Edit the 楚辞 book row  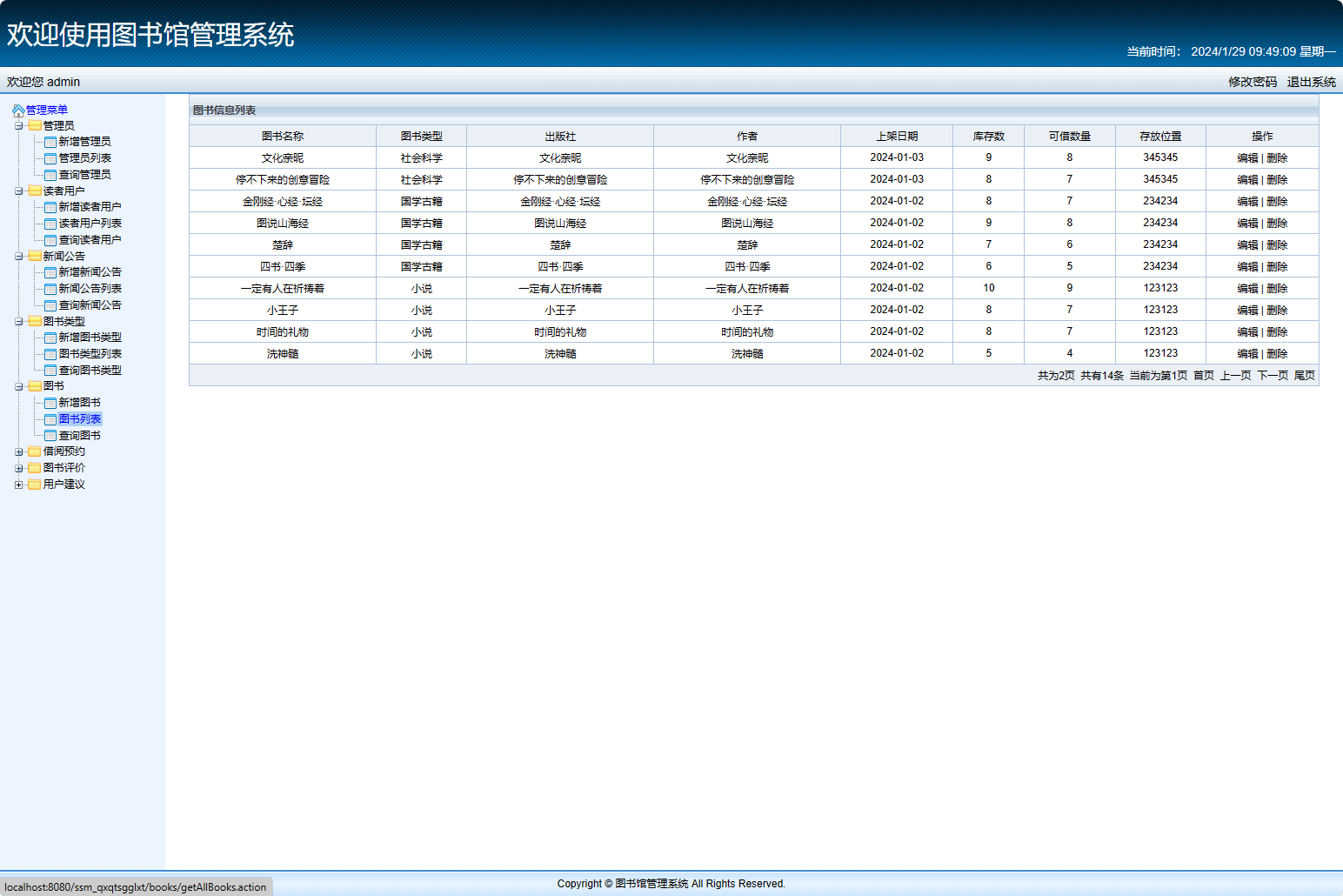point(1248,245)
